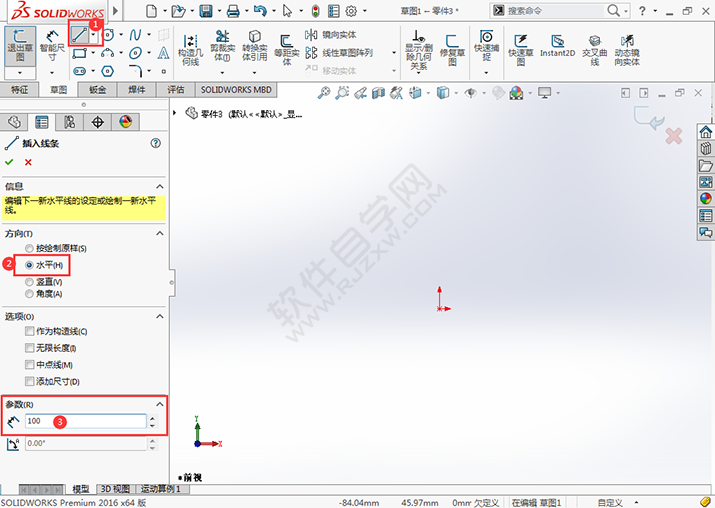The width and height of the screenshot is (715, 508).
Task: Cancel Insert Line with red X
Action: [x=28, y=162]
